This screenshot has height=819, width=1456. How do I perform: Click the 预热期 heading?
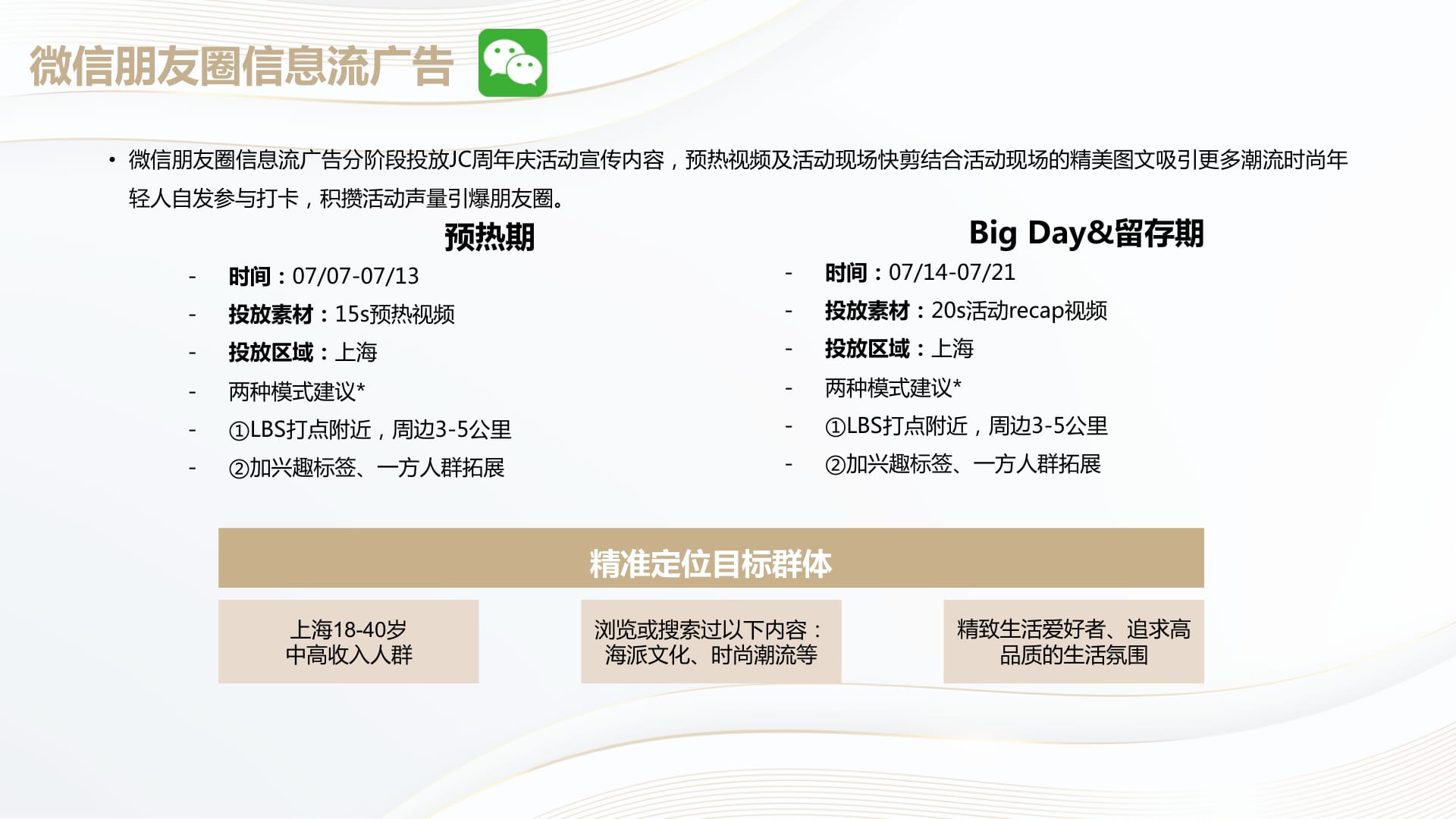click(x=489, y=237)
